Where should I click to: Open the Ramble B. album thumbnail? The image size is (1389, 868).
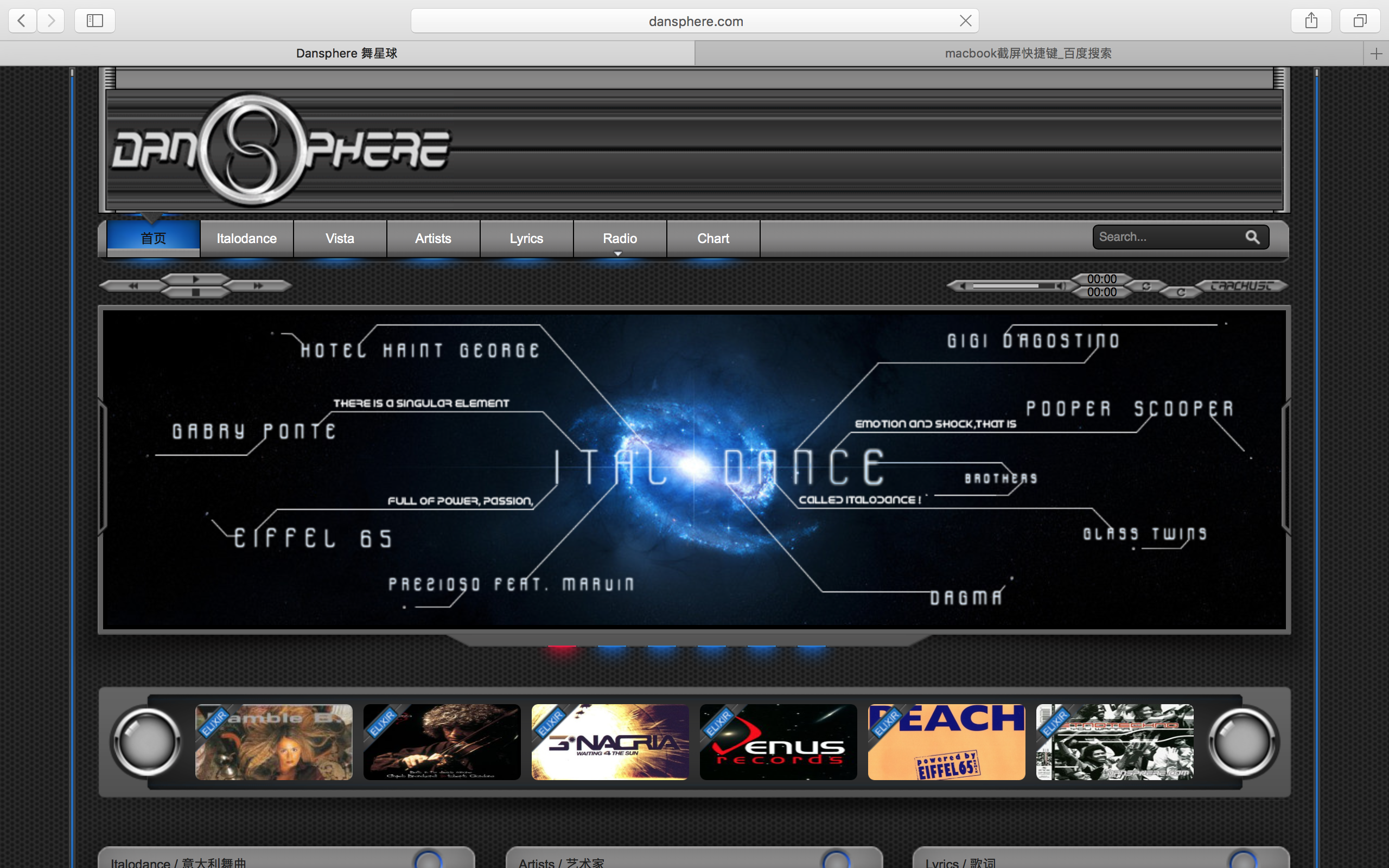274,742
